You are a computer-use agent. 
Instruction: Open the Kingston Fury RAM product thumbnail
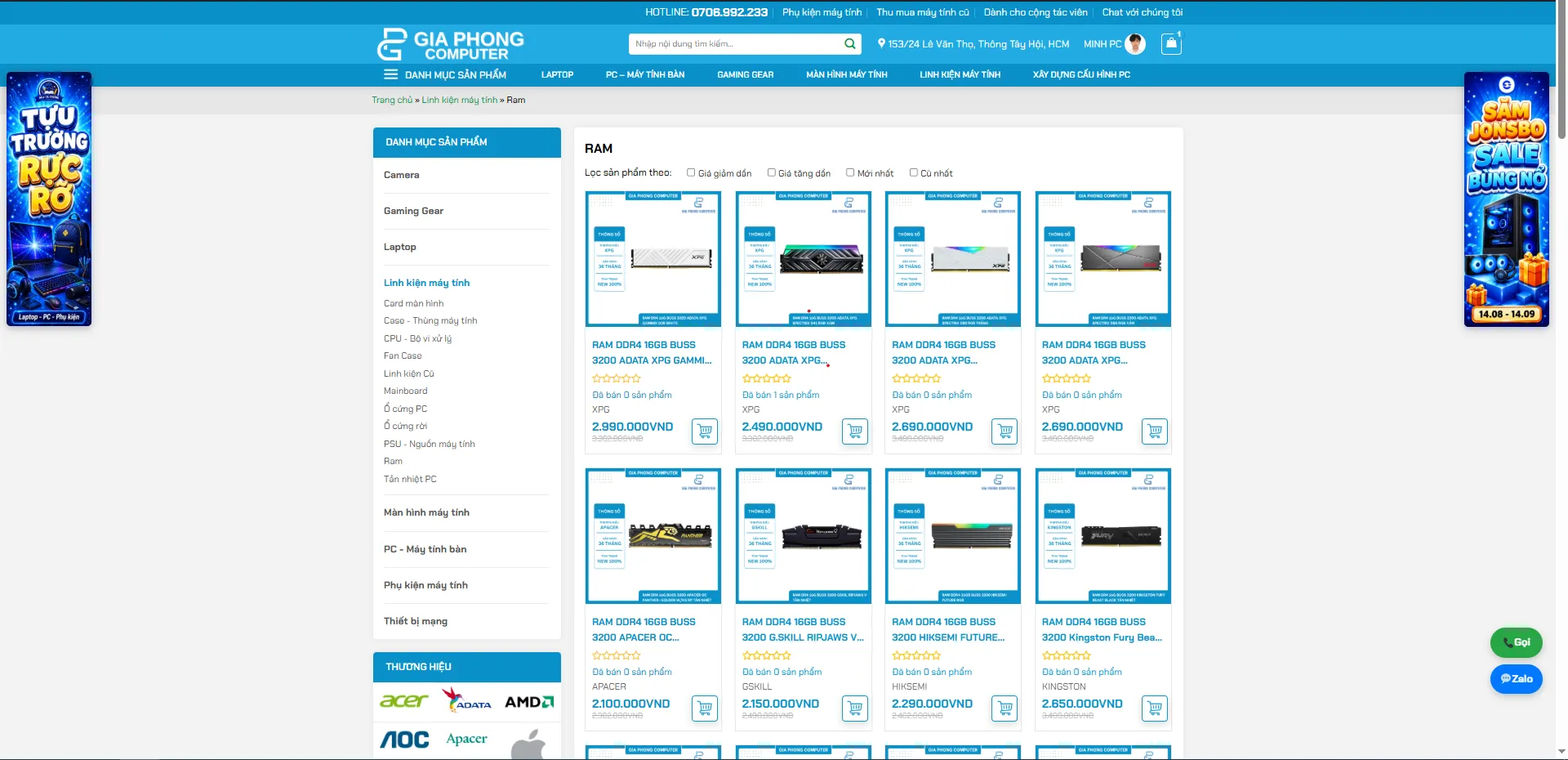click(1103, 536)
